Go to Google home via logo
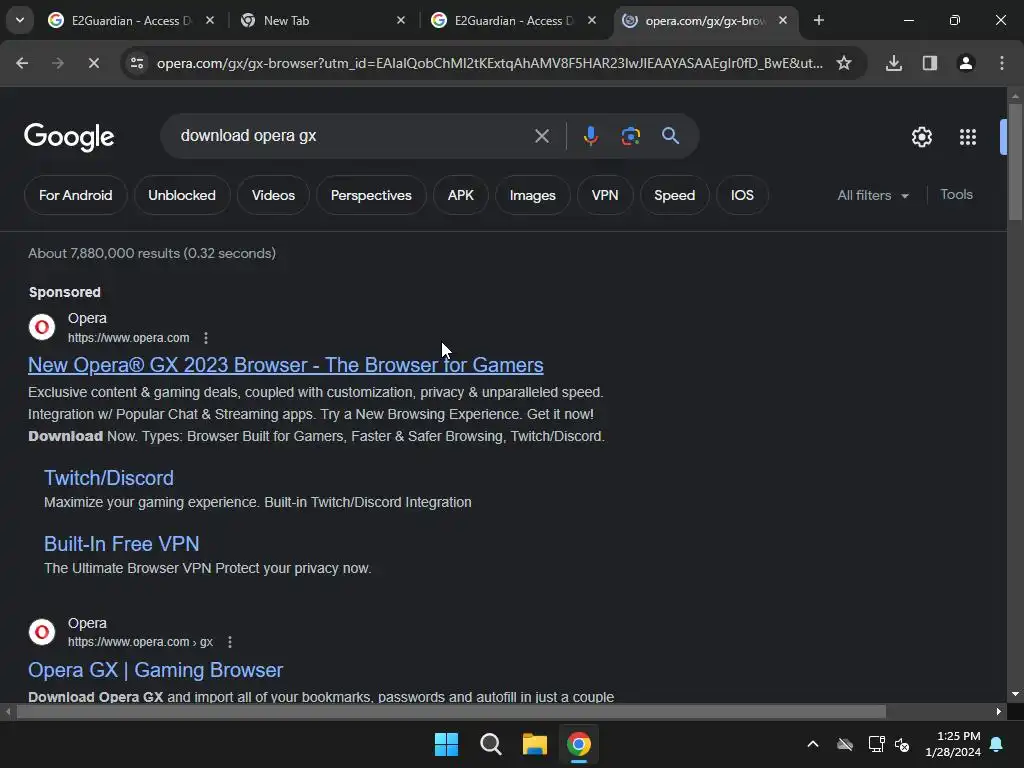 click(x=69, y=136)
